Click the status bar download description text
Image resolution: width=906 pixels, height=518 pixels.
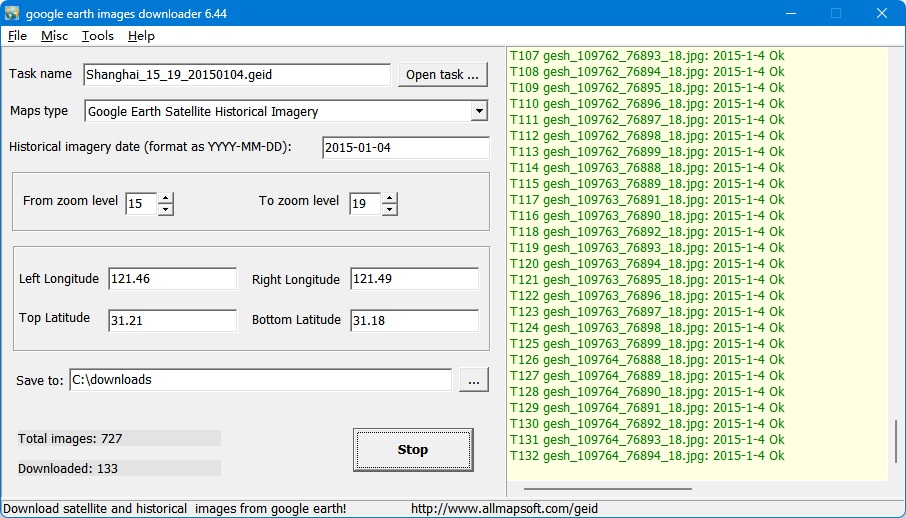pyautogui.click(x=175, y=509)
